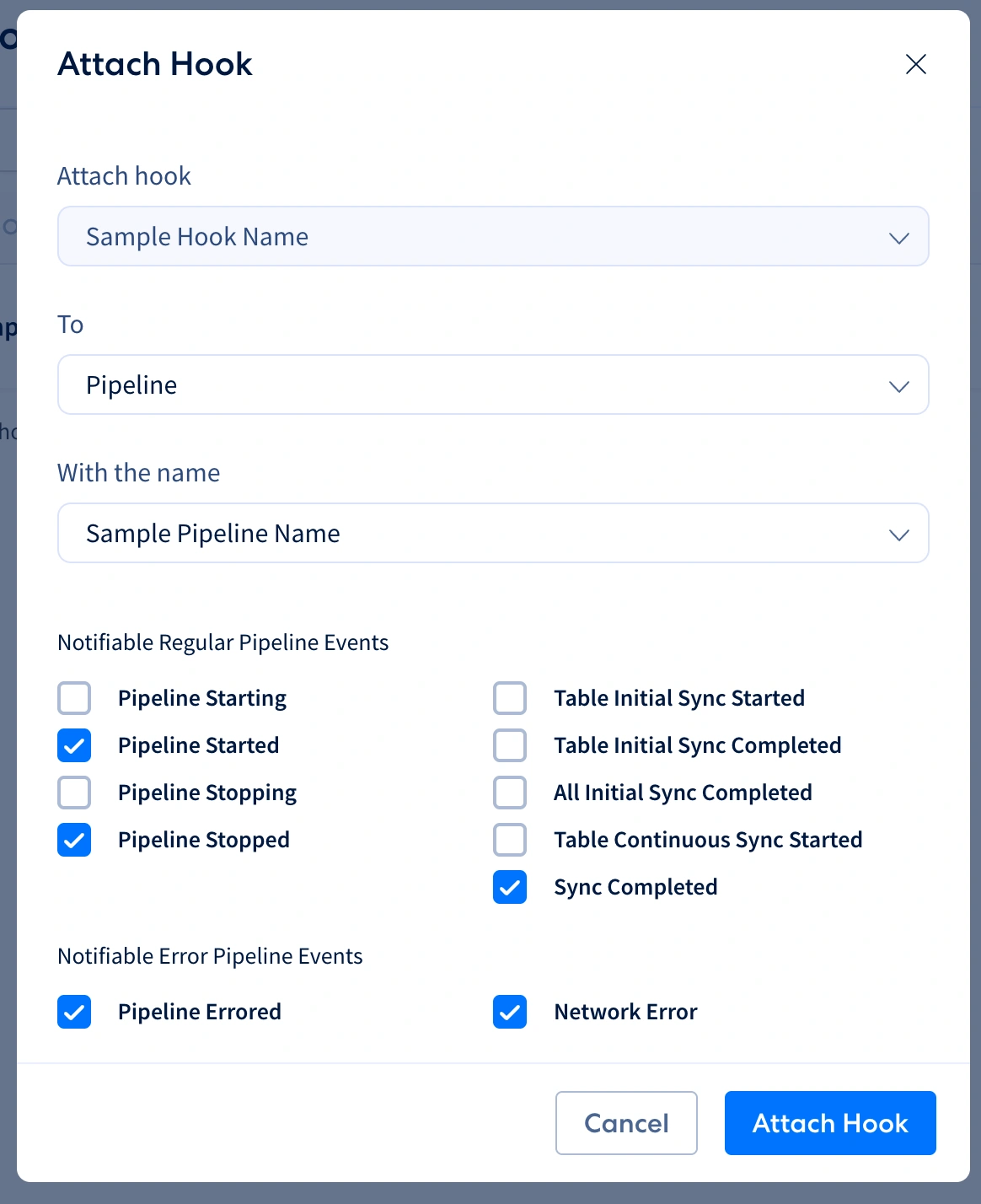981x1204 pixels.
Task: Check Table Initial Sync Started
Action: pyautogui.click(x=510, y=698)
